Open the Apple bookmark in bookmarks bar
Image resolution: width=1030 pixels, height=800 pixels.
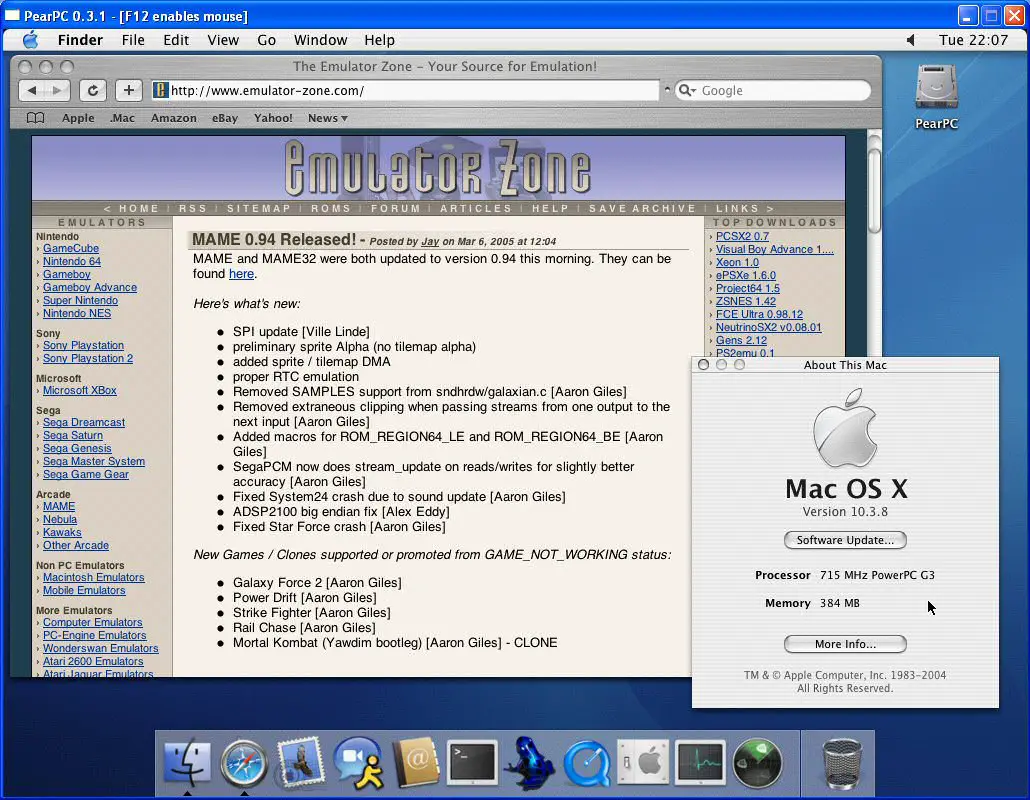pos(78,118)
